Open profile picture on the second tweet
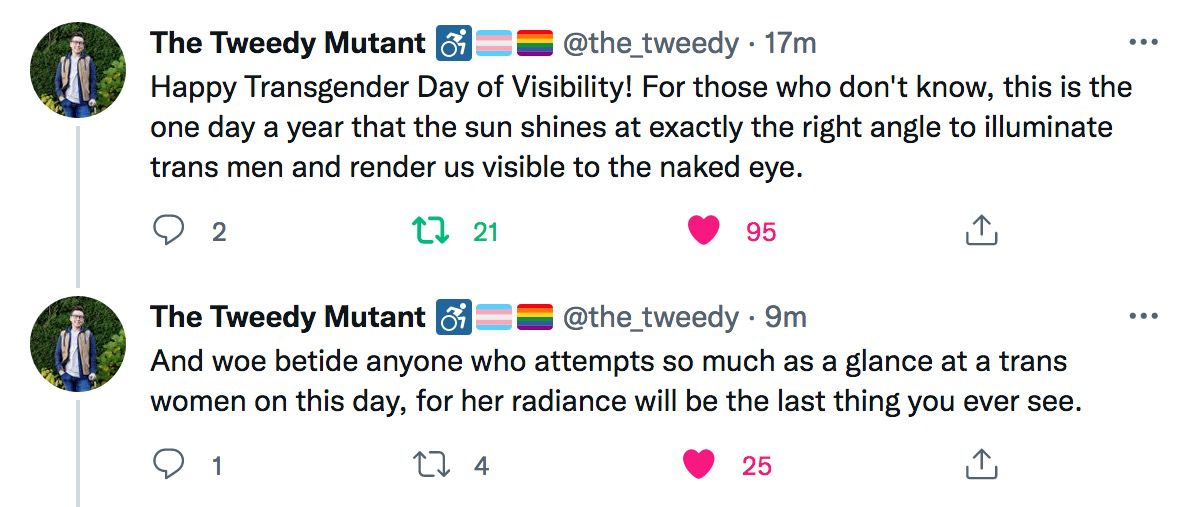 [x=78, y=343]
